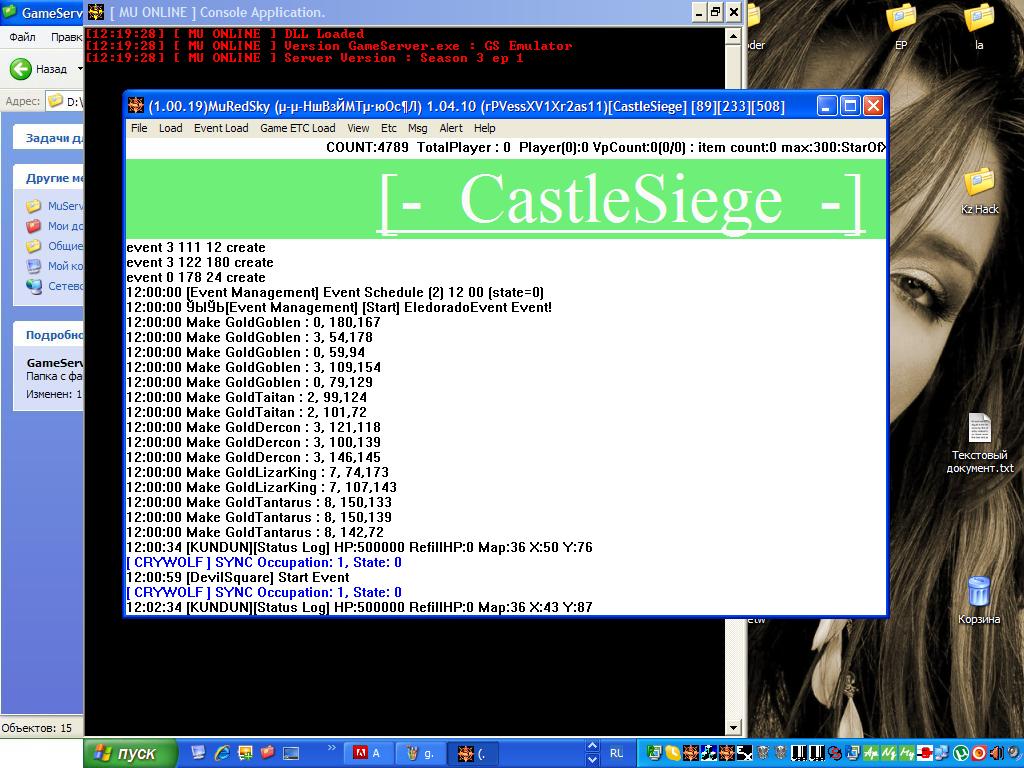The image size is (1024, 768).
Task: Click the red flag tray icon
Action: (x=925, y=753)
